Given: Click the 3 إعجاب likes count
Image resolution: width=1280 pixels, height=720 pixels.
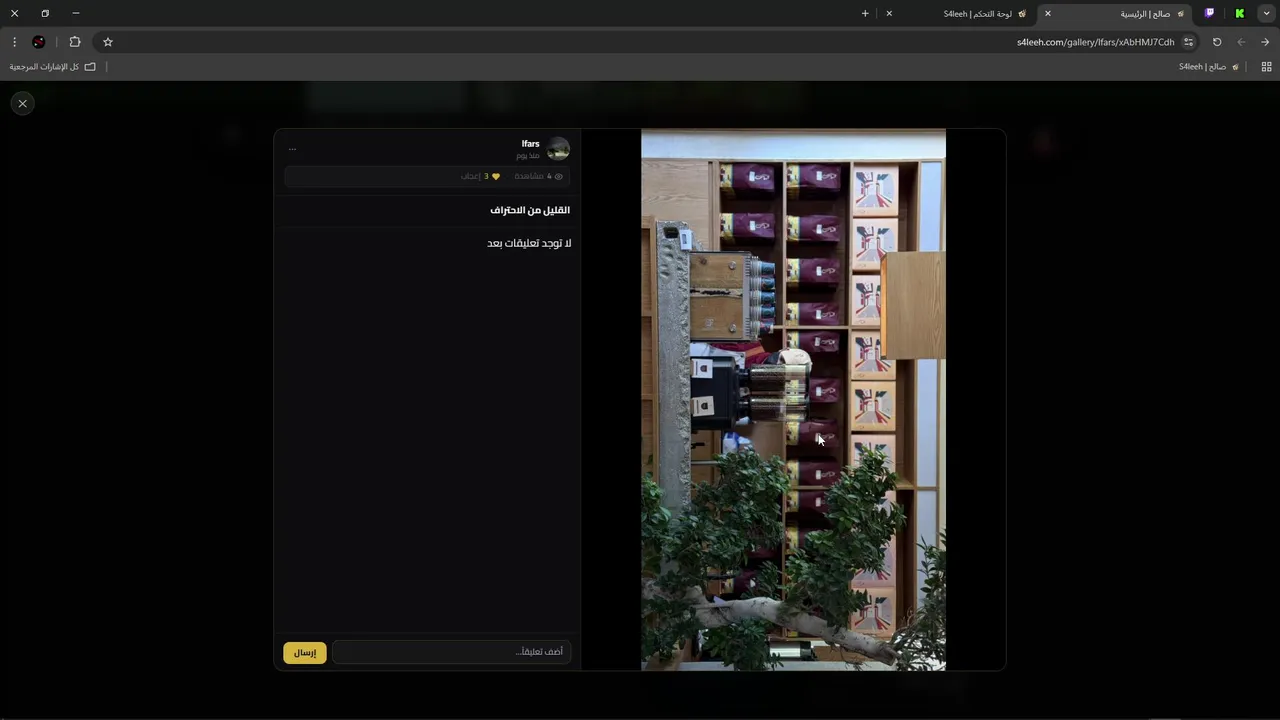Looking at the screenshot, I should coord(474,176).
